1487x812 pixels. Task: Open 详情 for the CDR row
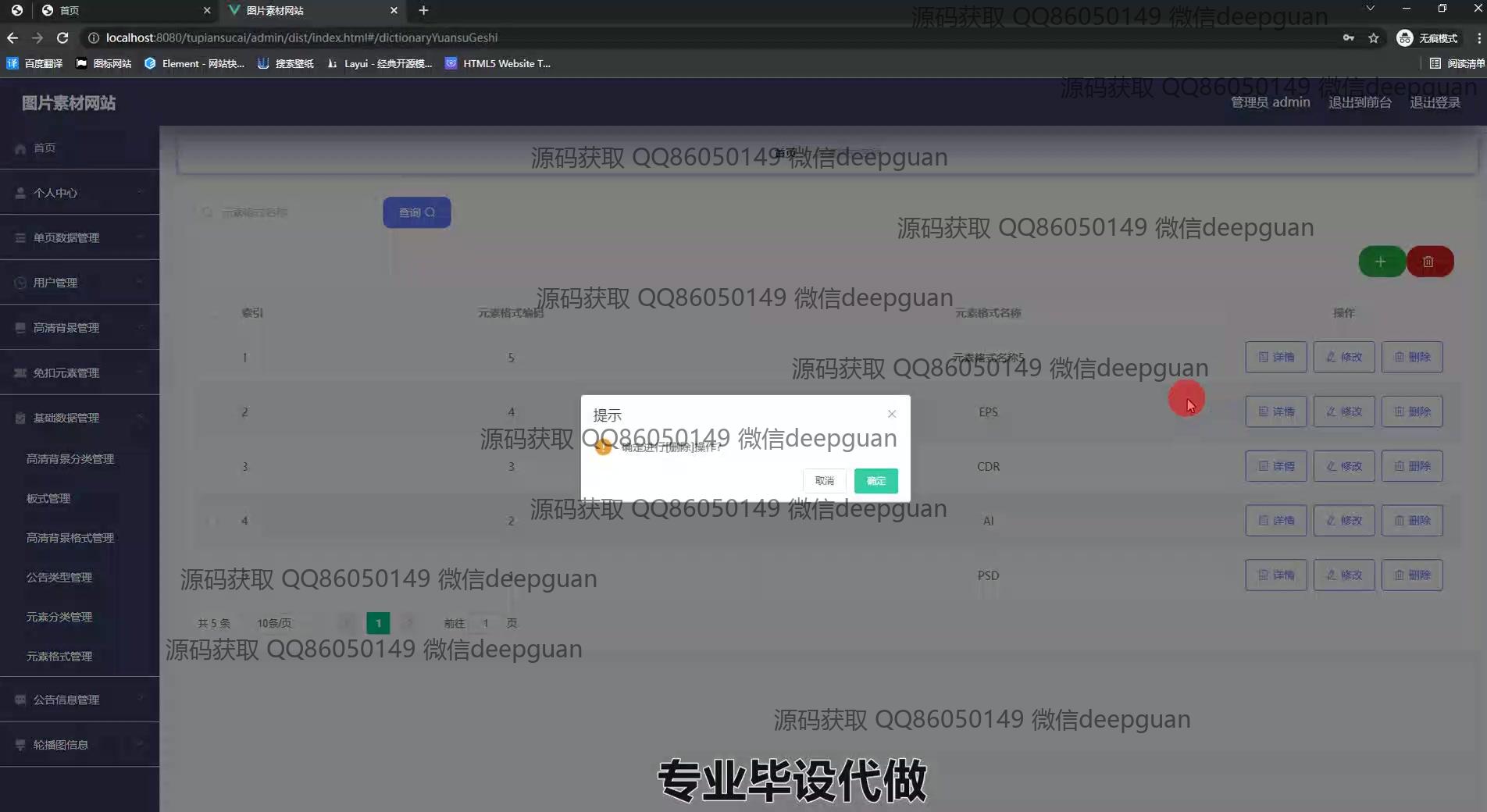click(1276, 466)
